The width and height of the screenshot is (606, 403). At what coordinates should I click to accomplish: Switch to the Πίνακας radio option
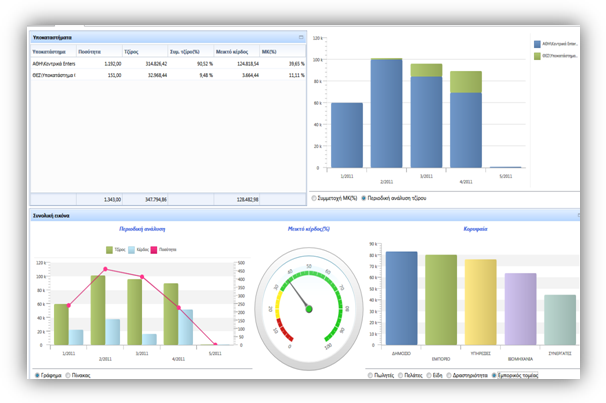68,375
